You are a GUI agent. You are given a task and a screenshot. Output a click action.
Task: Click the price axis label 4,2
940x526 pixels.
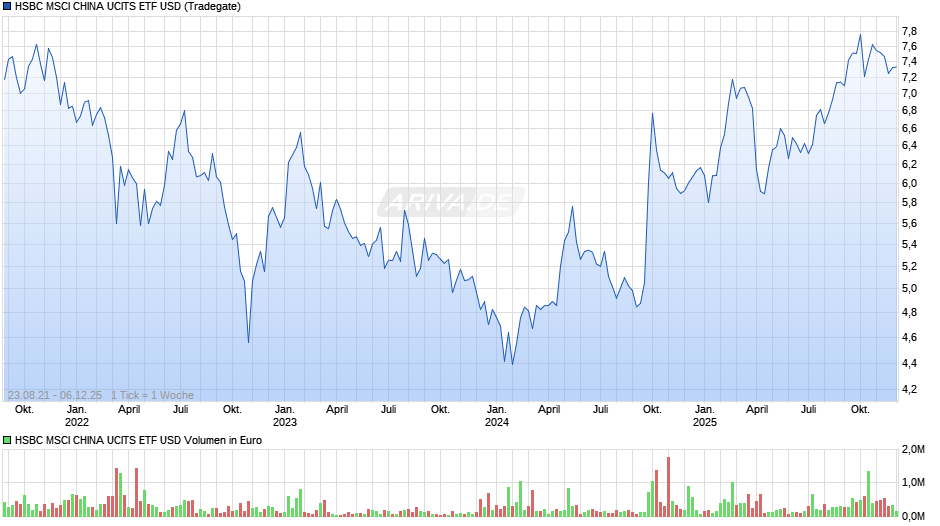pyautogui.click(x=909, y=390)
